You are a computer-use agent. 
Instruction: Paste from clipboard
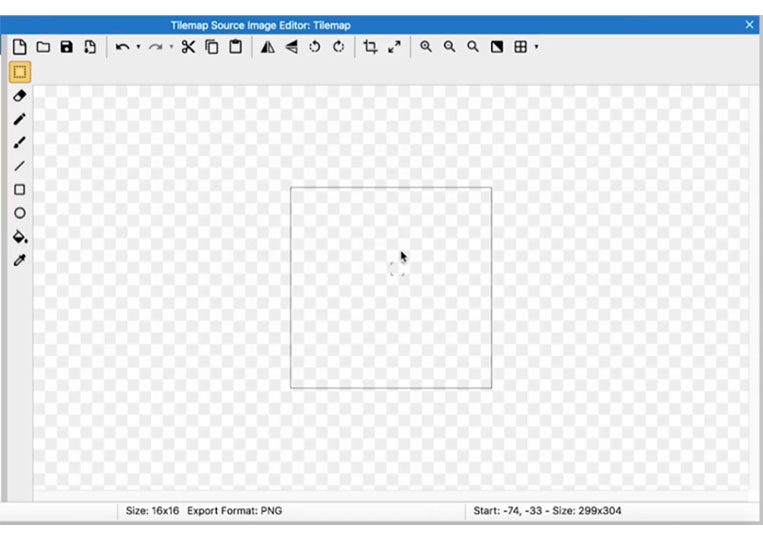pos(236,47)
